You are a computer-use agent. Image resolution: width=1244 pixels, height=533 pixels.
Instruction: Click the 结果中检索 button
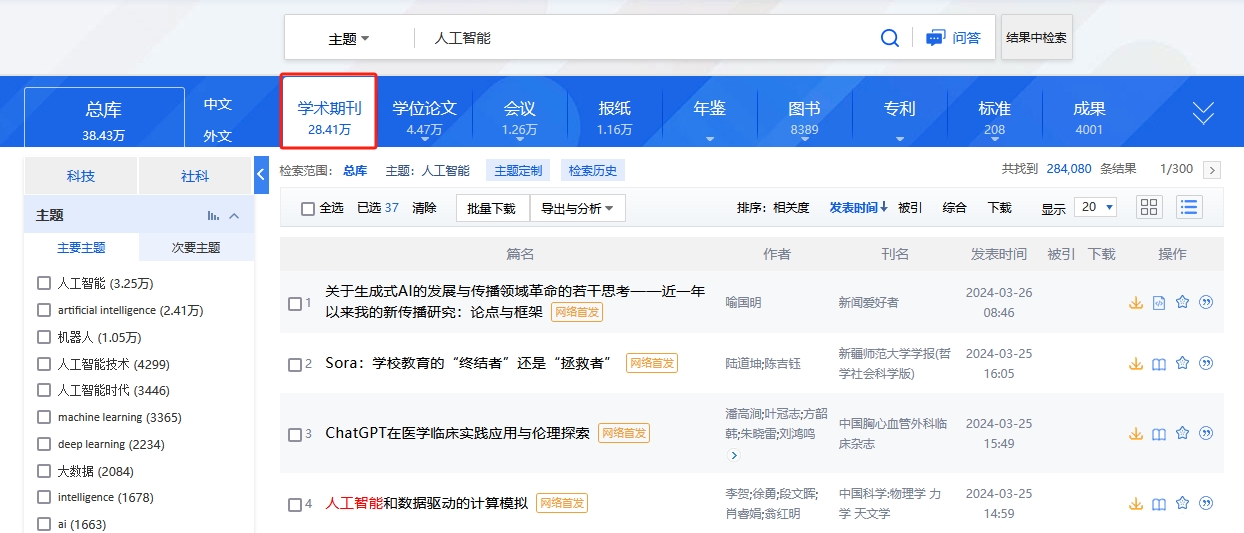(1036, 38)
